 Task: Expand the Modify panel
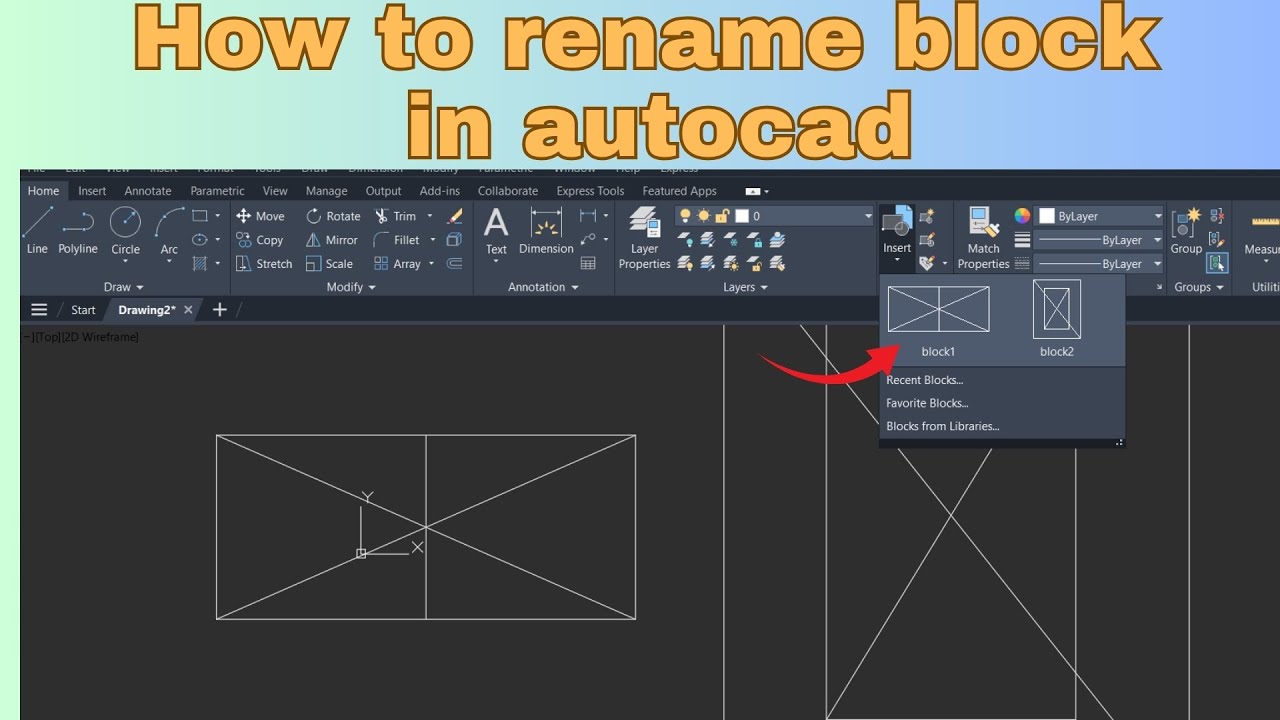point(351,287)
